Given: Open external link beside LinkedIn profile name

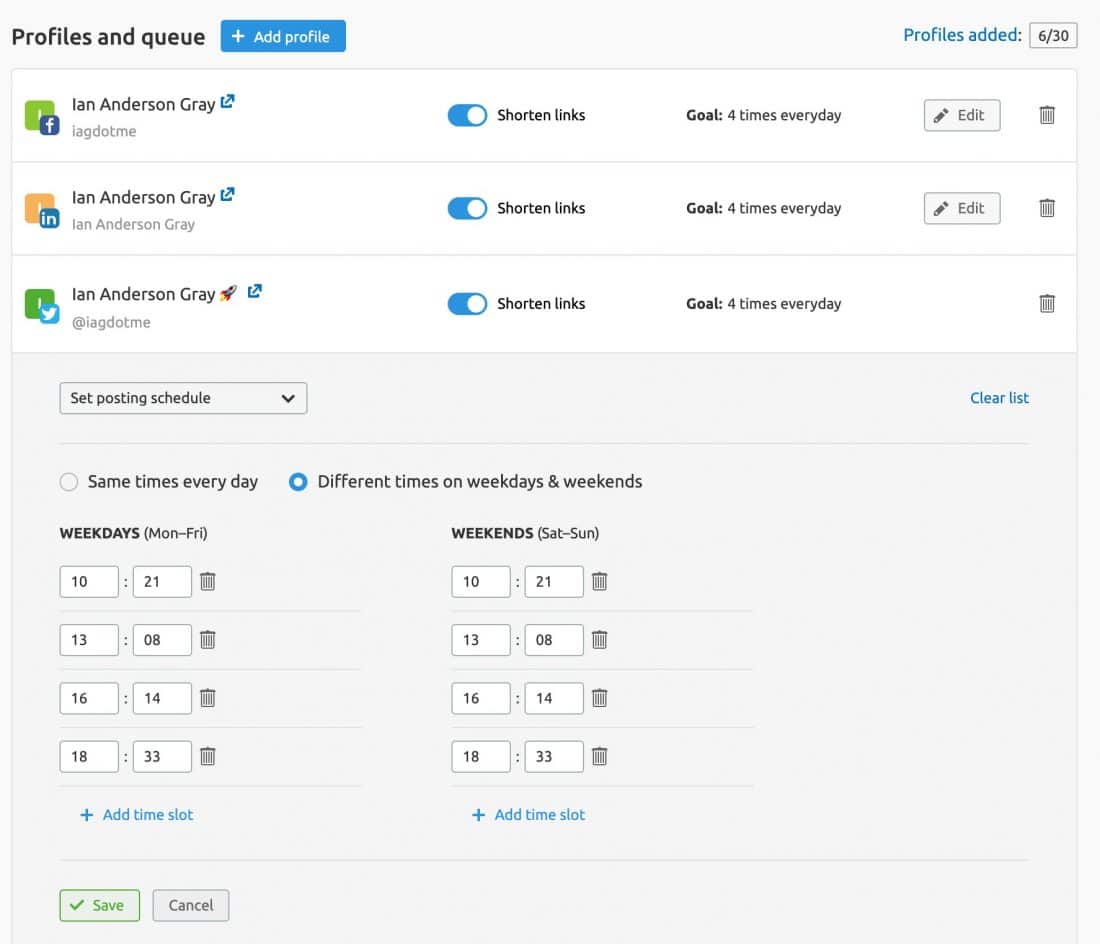Looking at the screenshot, I should coord(228,195).
